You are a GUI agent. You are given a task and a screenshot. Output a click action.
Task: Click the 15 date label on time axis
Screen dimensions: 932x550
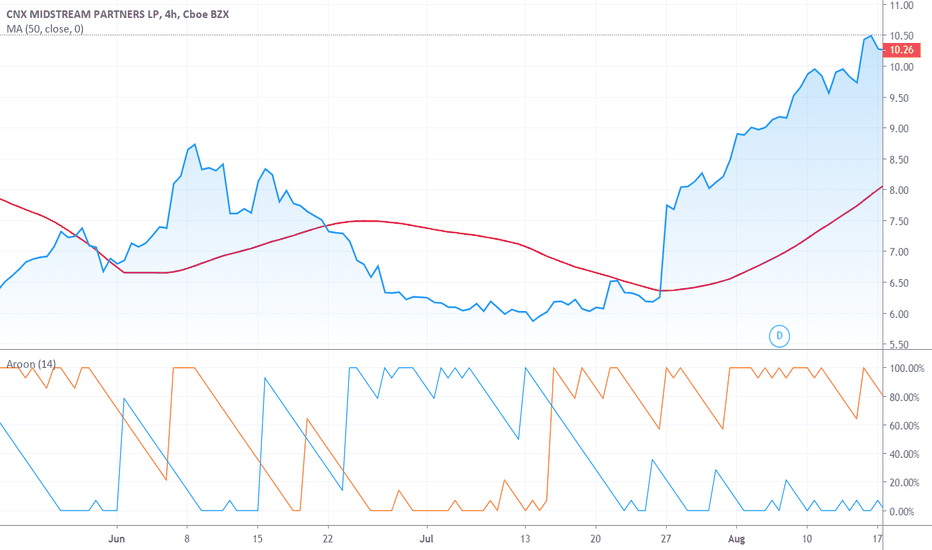257,539
